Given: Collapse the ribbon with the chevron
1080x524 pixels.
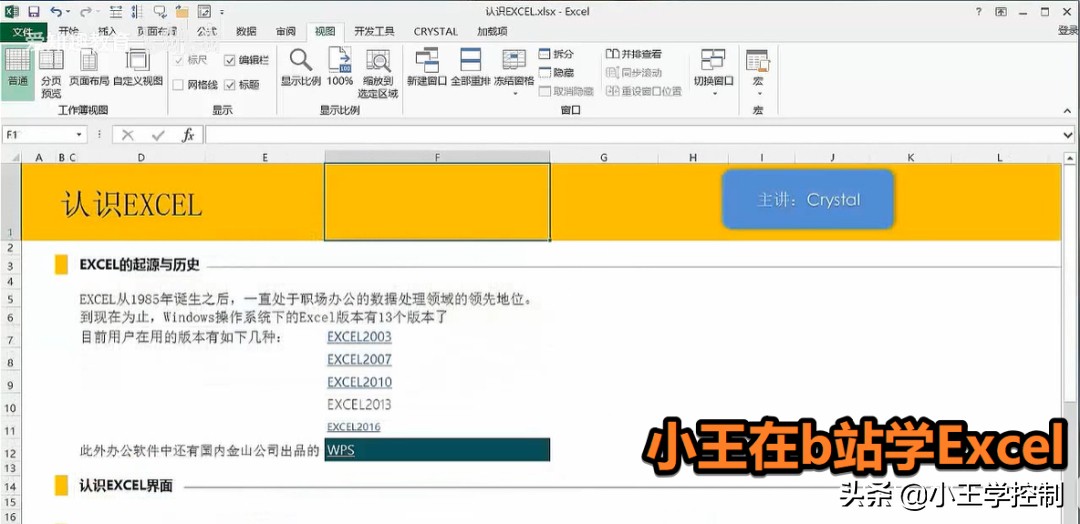Looking at the screenshot, I should [x=1068, y=111].
